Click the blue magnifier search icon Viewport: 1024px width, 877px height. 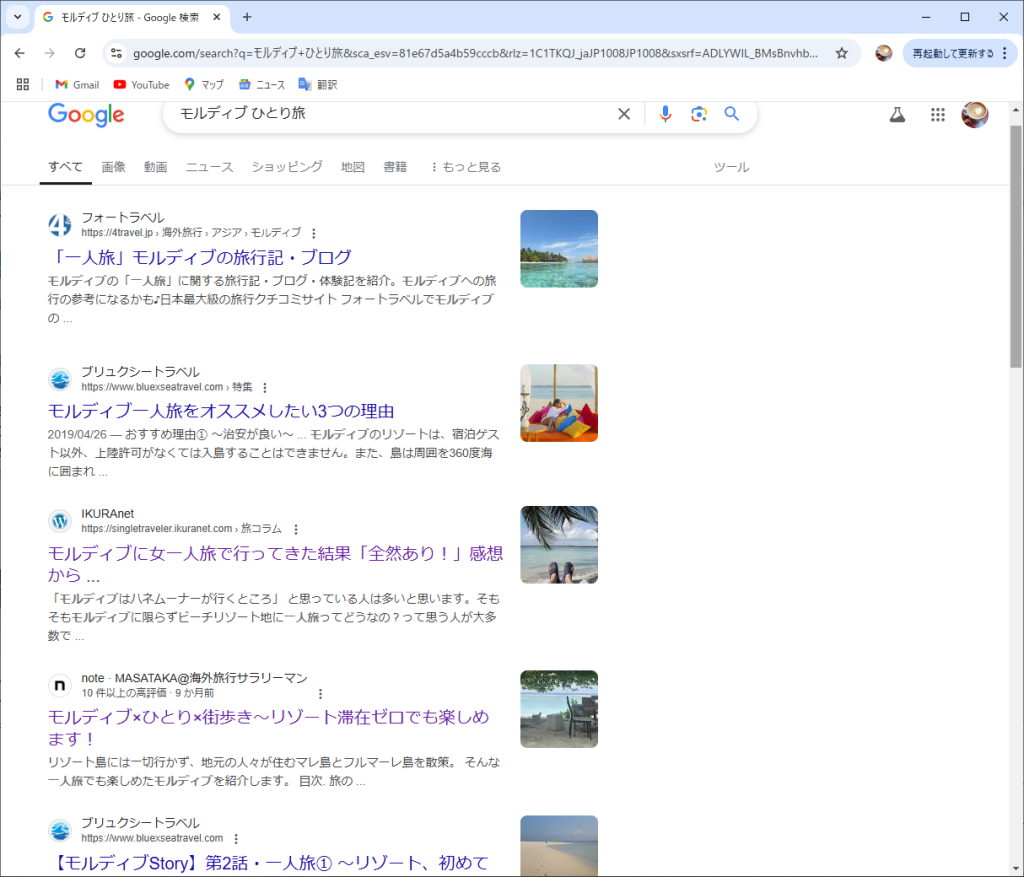tap(732, 114)
